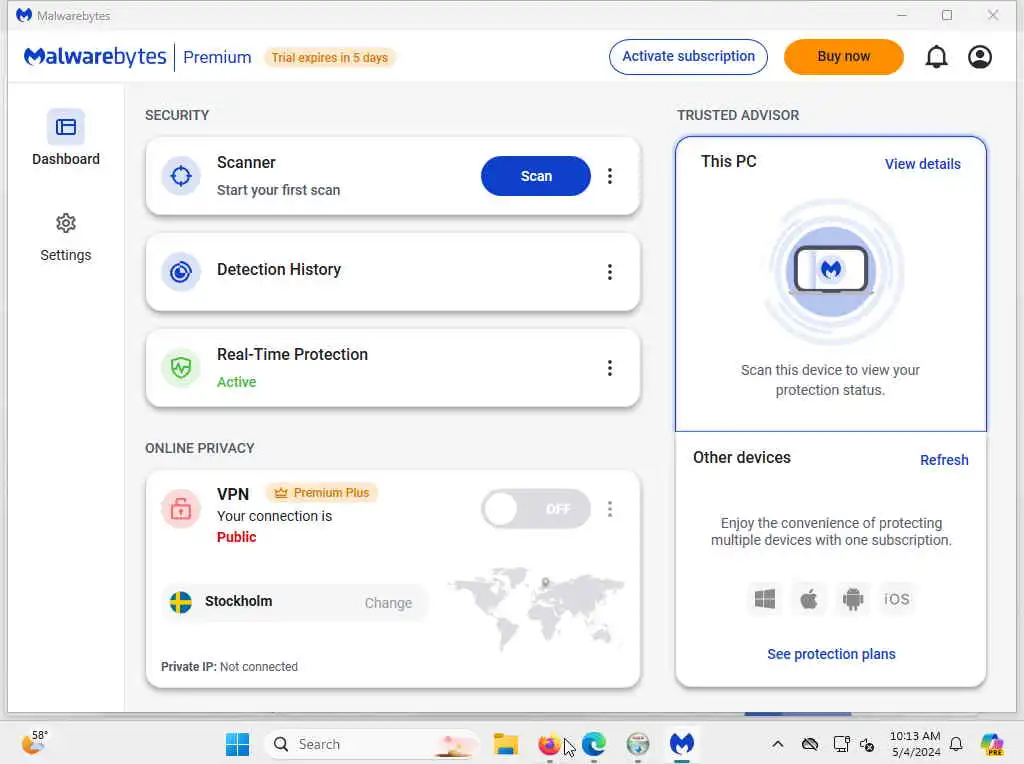Open the network status tray icon
The image size is (1024, 764).
coord(841,744)
